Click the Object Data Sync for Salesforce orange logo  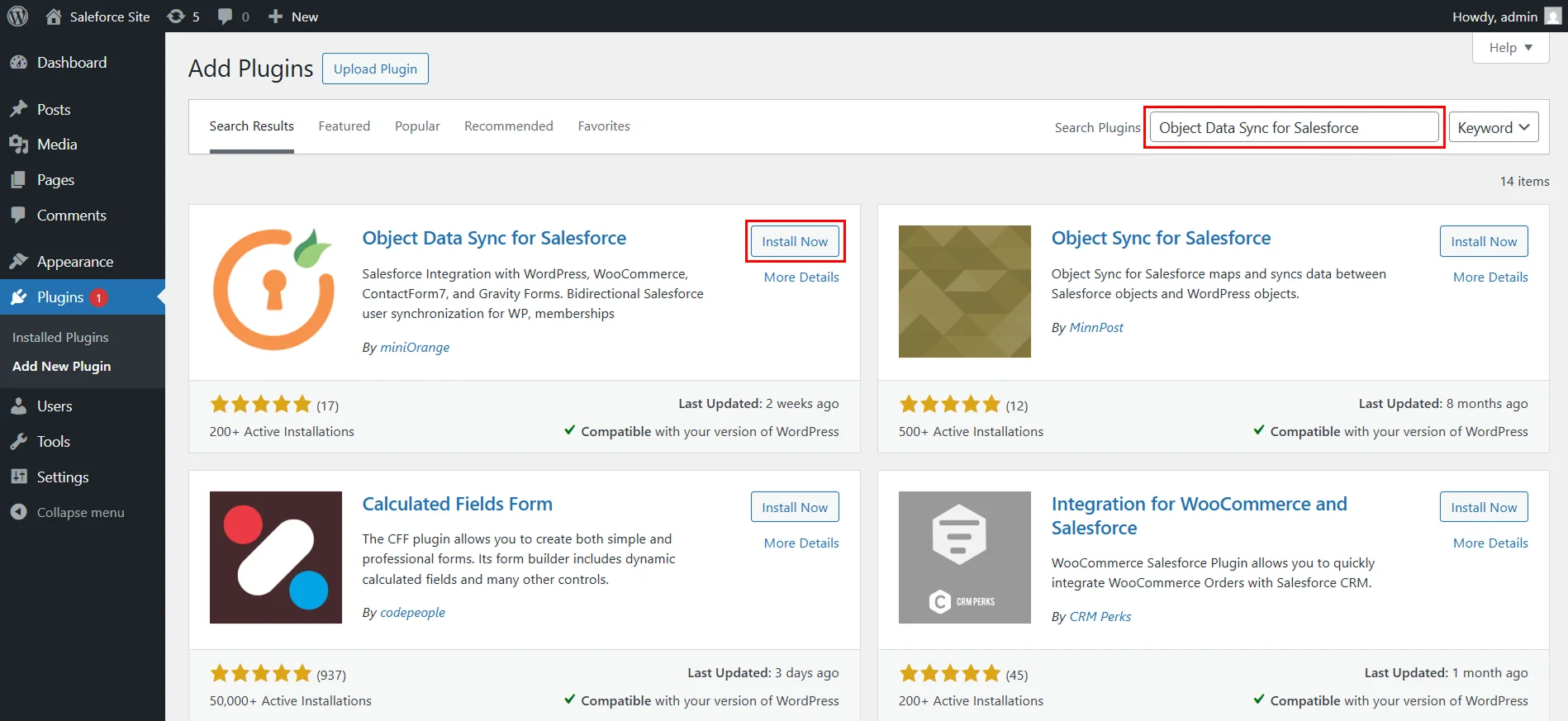click(x=275, y=291)
